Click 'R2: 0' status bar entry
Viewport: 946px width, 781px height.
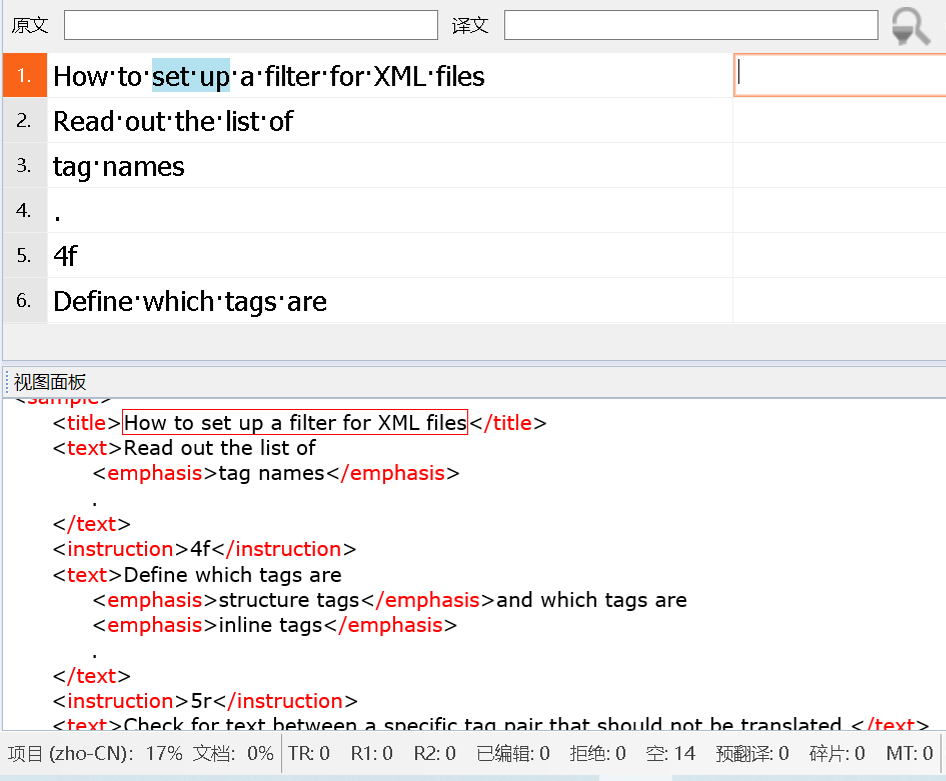click(x=435, y=753)
